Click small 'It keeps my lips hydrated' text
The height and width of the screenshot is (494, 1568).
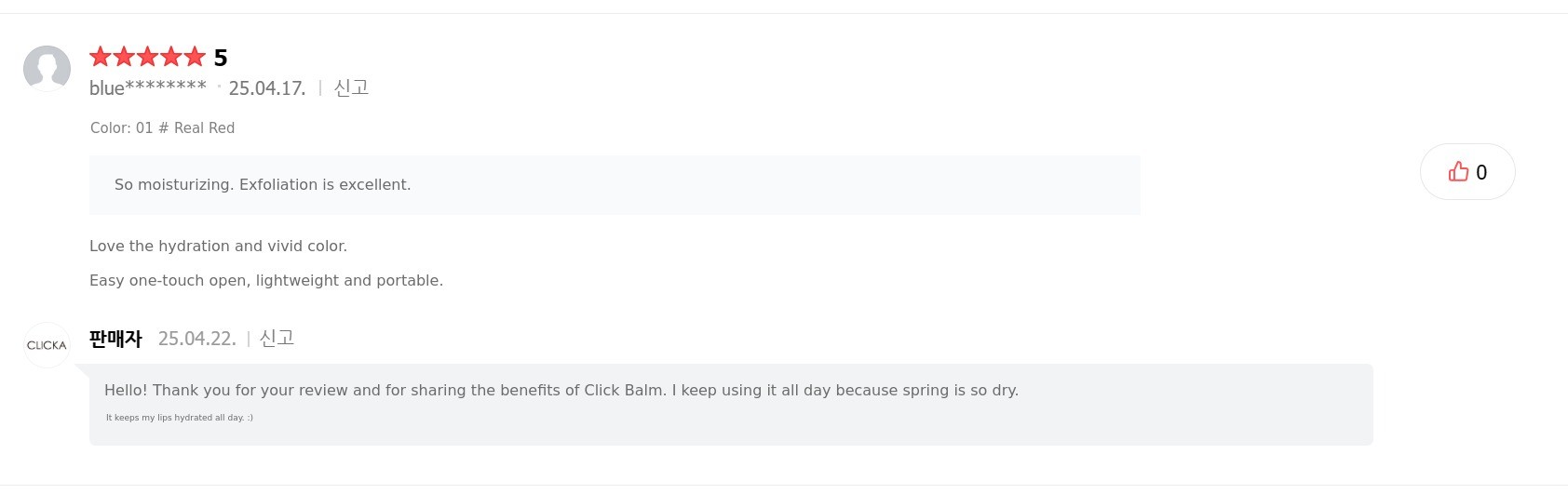[x=180, y=418]
